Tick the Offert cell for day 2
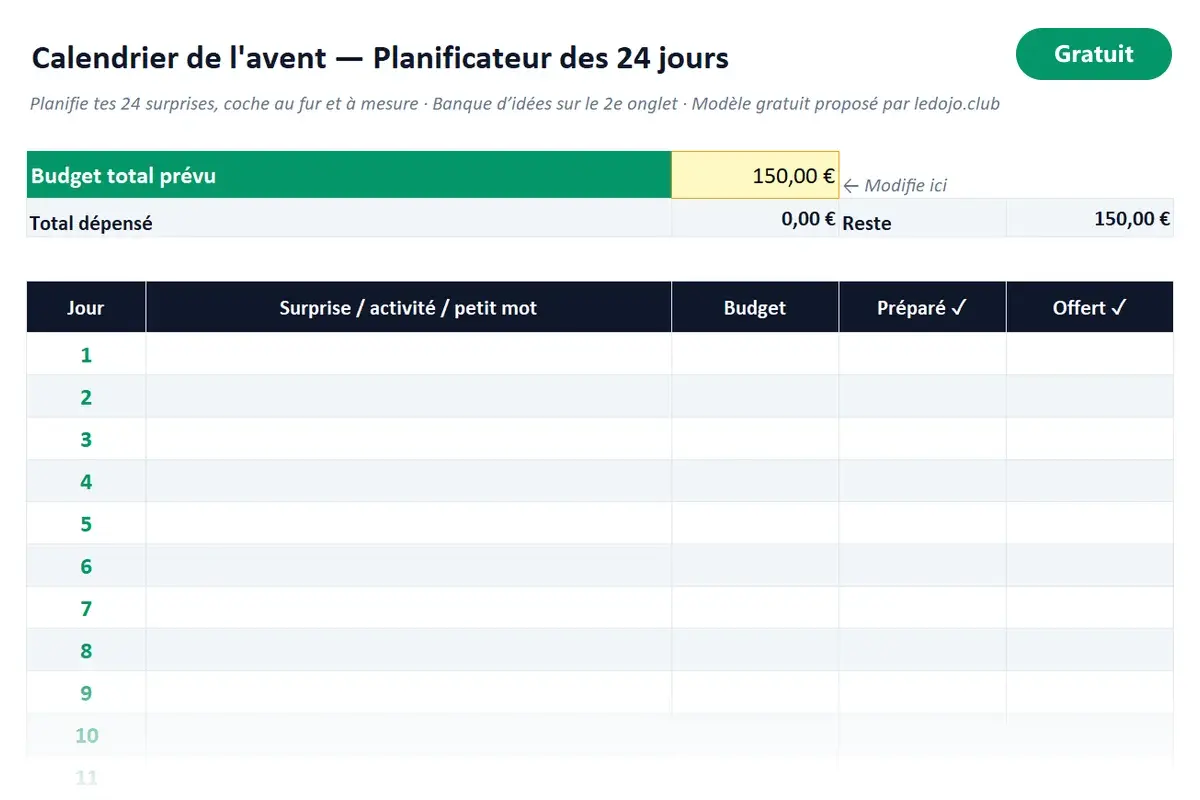This screenshot has height=800, width=1200. tap(1090, 396)
